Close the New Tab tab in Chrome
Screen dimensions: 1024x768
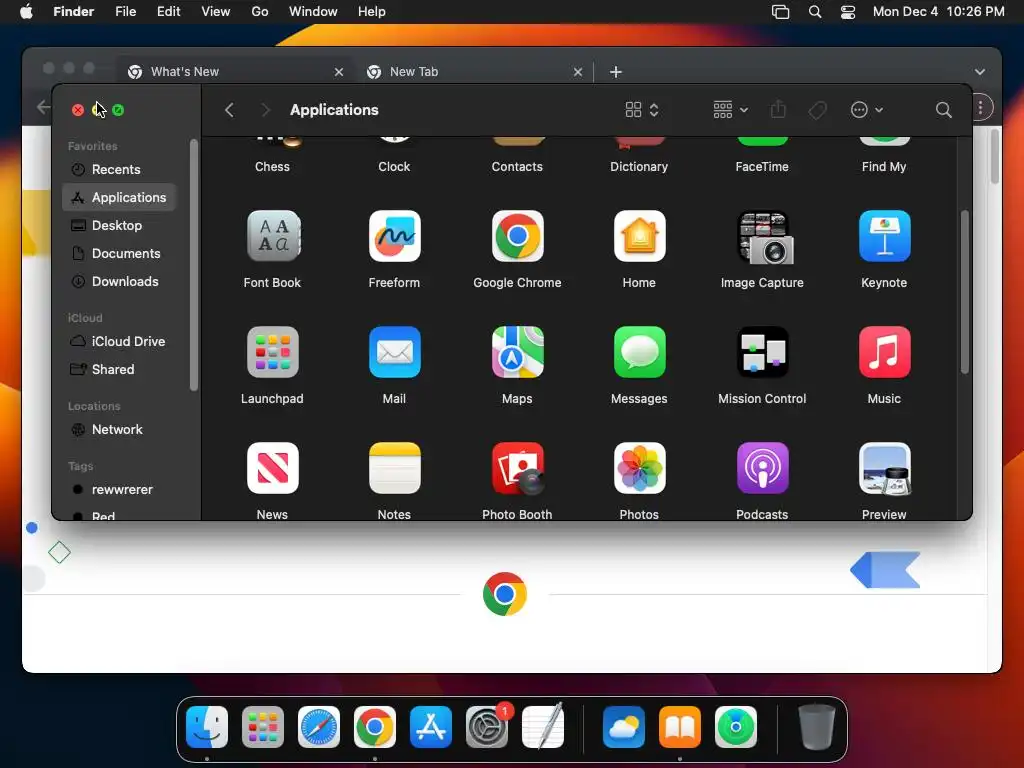(x=578, y=72)
